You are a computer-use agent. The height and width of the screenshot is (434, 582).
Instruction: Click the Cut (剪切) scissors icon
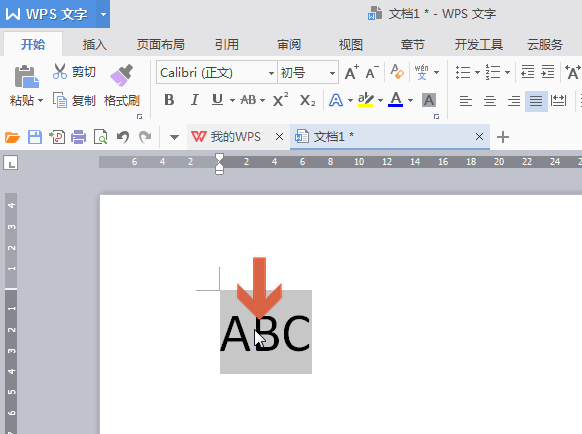(x=59, y=72)
